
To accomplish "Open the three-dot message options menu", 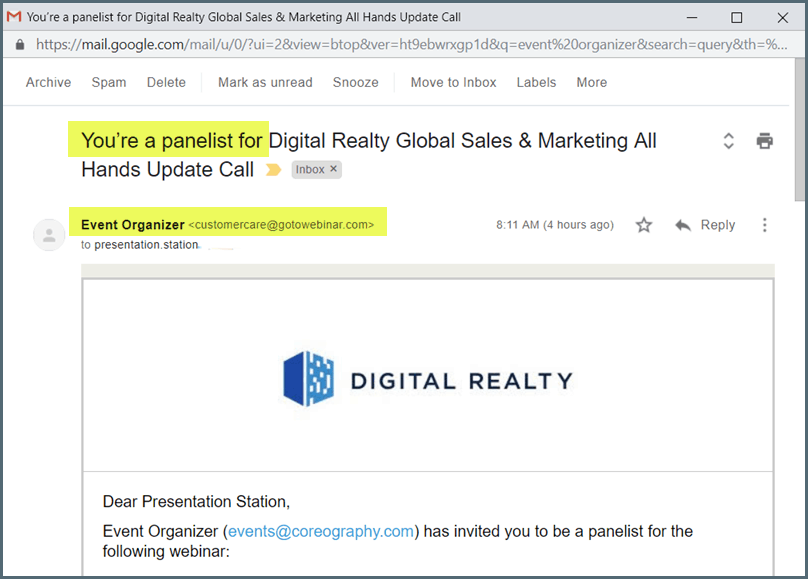I will tap(764, 225).
